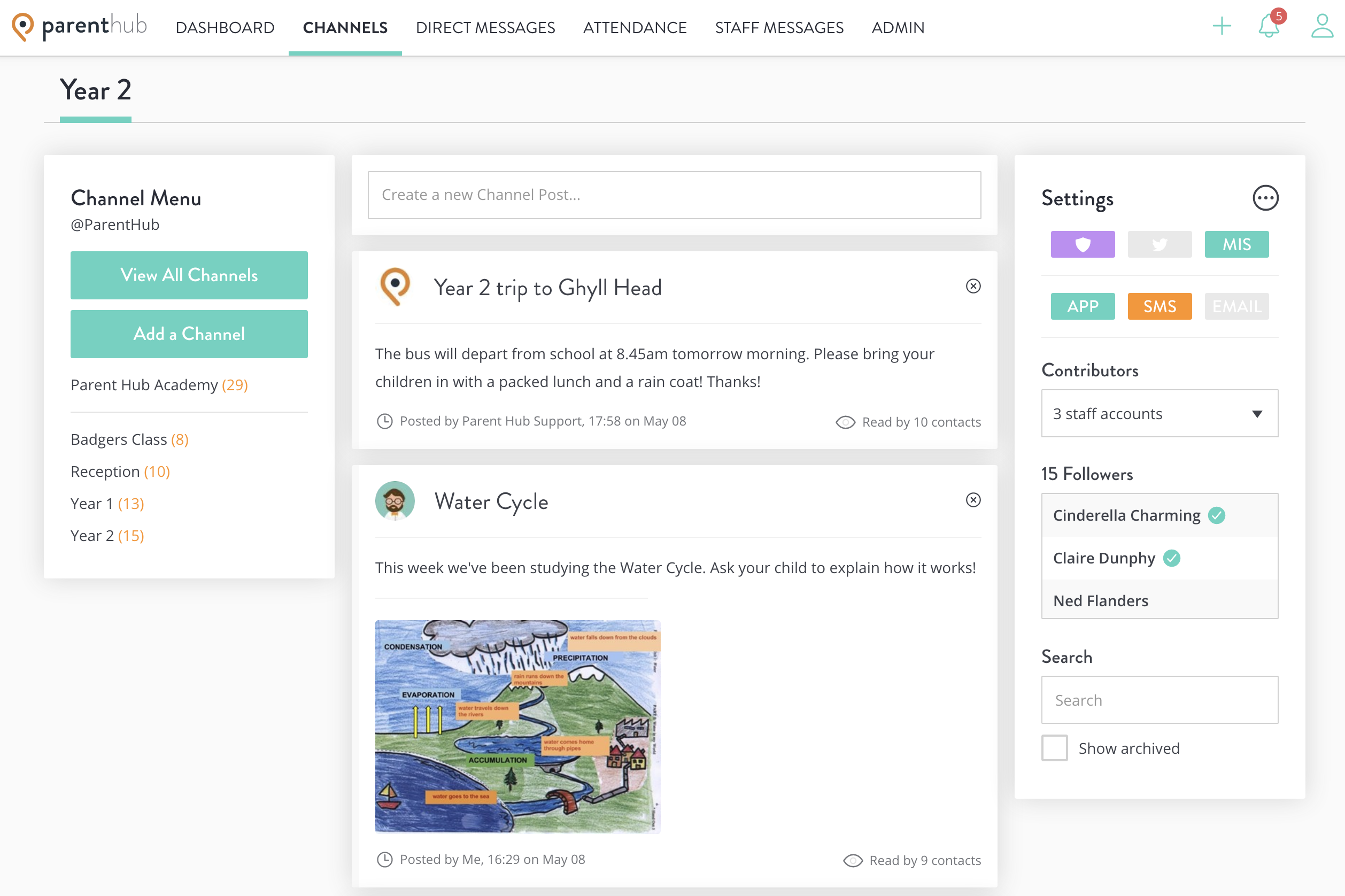The height and width of the screenshot is (896, 1345).
Task: Click the Year 2 trip to Ghyll Head title
Action: (547, 288)
